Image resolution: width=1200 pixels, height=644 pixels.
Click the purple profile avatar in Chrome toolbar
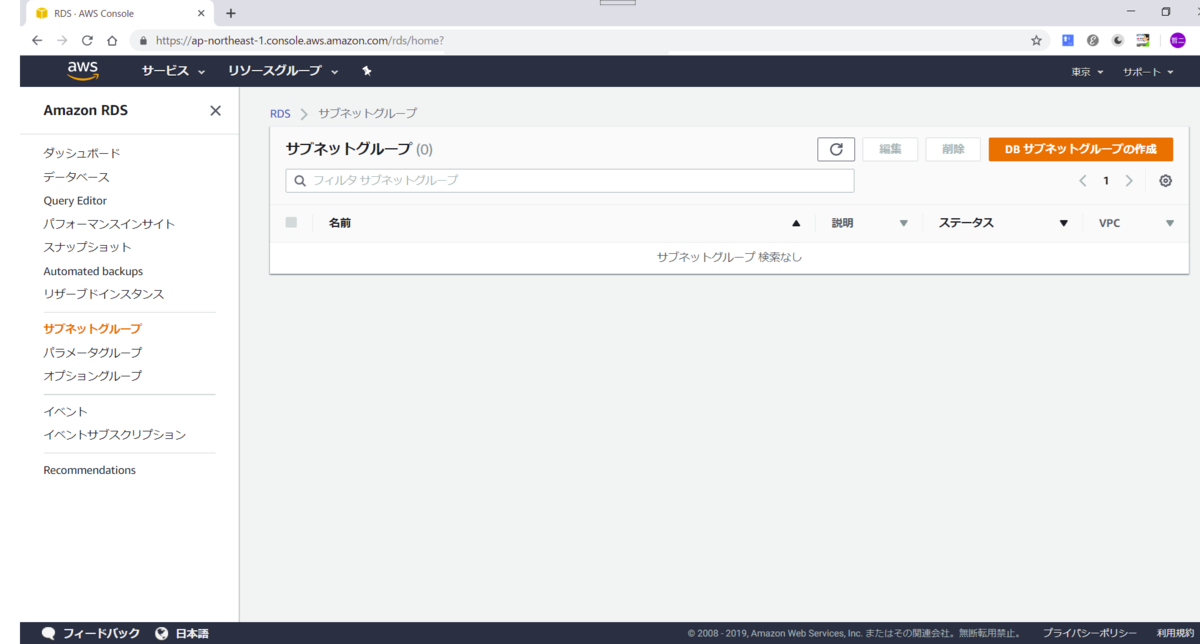click(x=1180, y=41)
